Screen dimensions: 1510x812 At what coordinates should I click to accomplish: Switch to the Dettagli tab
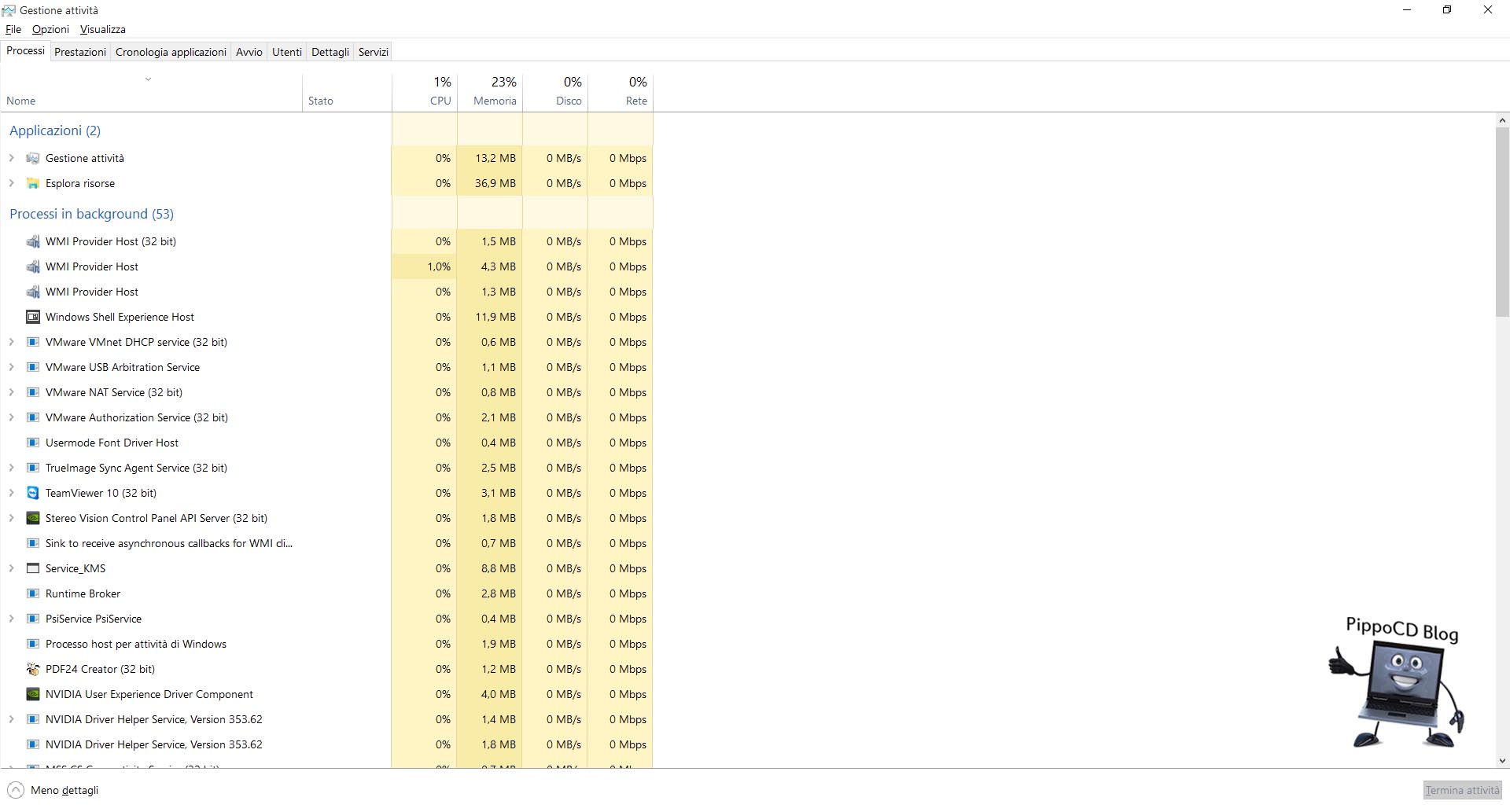click(330, 52)
